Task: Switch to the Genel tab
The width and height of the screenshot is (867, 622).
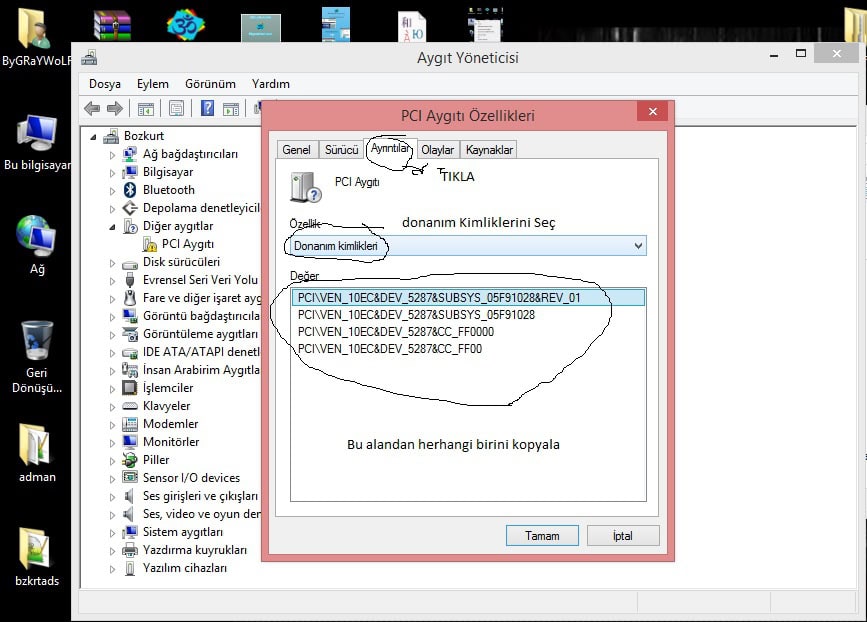Action: (296, 150)
